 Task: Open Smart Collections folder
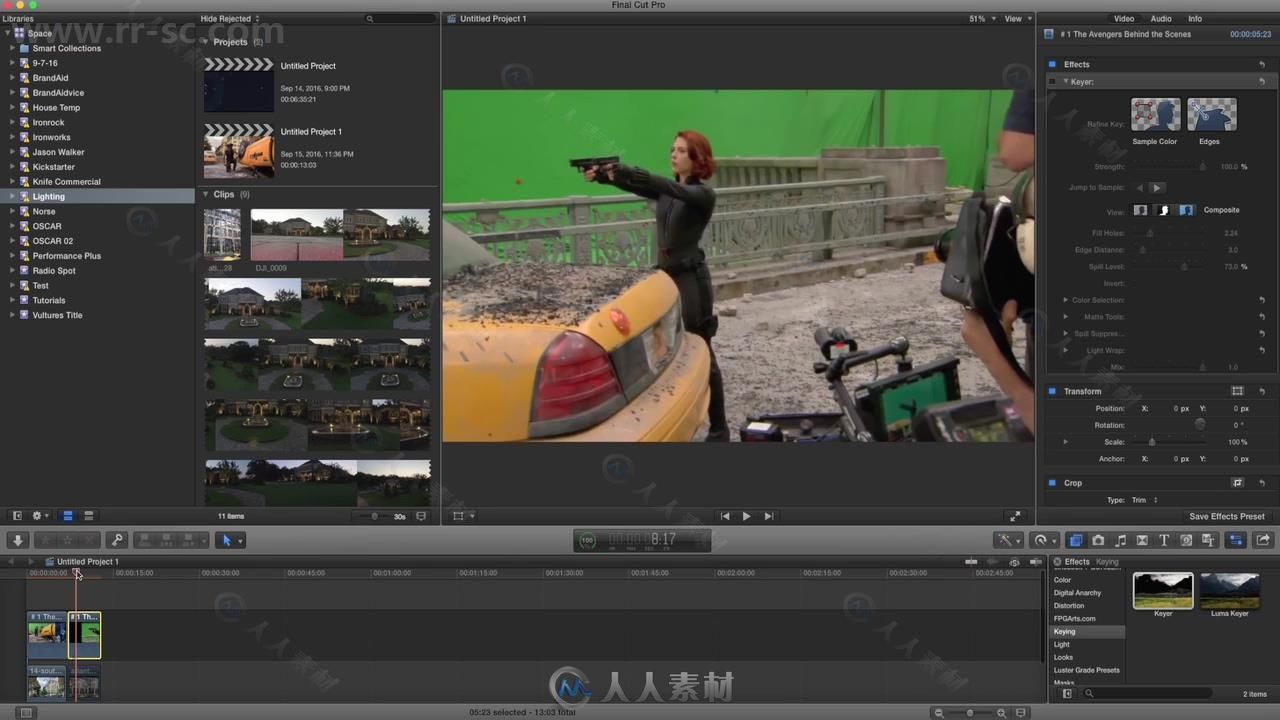[66, 48]
